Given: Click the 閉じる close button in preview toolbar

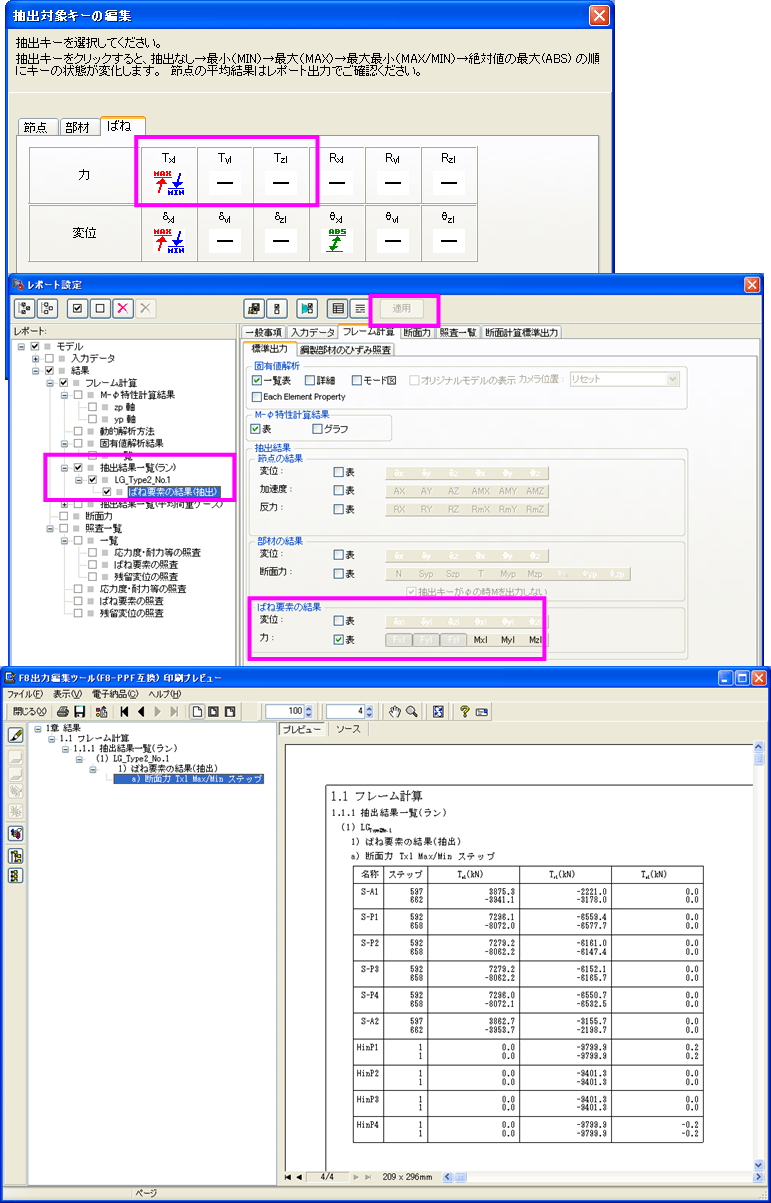Looking at the screenshot, I should [x=28, y=711].
